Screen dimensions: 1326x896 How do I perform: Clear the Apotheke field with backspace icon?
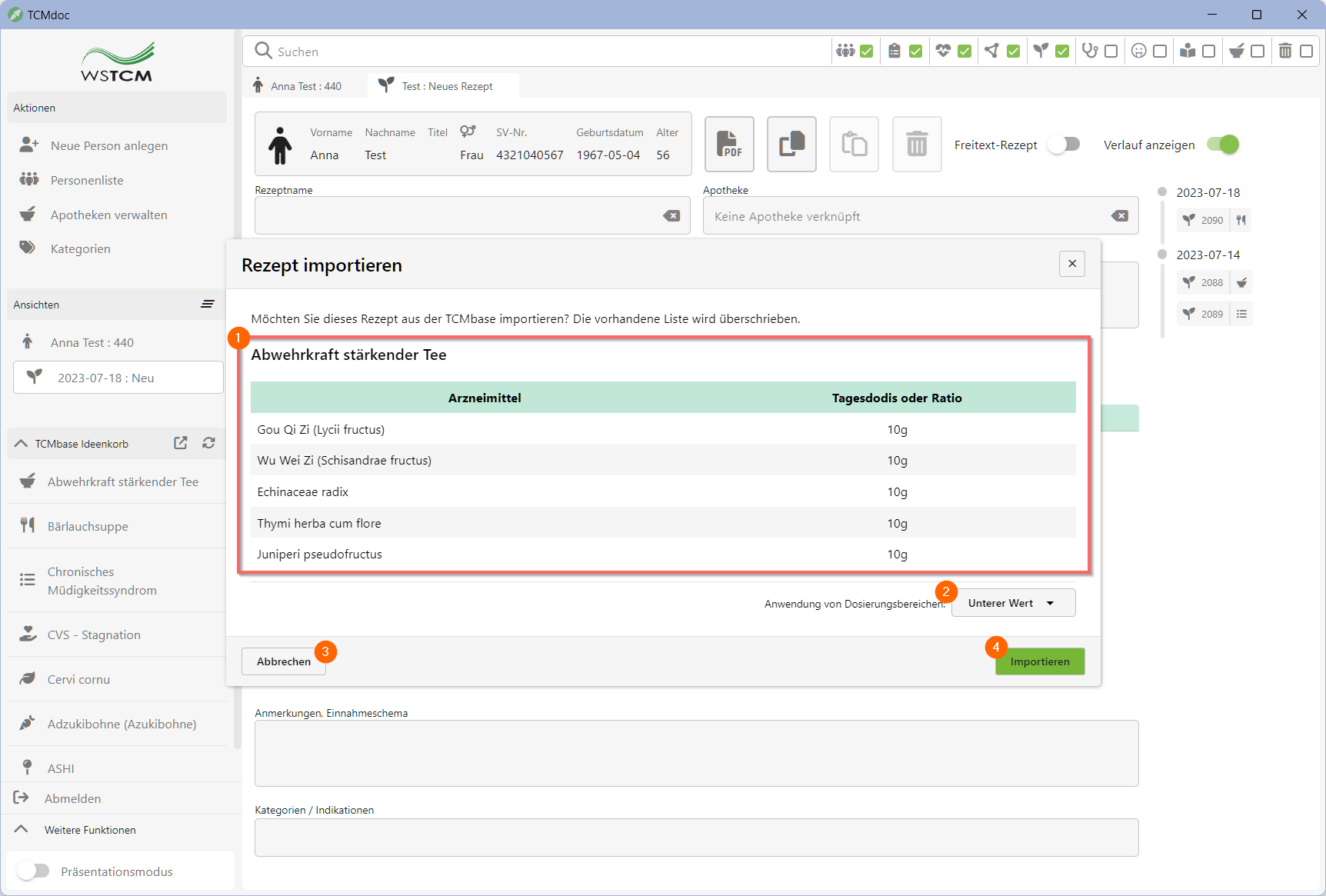tap(1119, 216)
